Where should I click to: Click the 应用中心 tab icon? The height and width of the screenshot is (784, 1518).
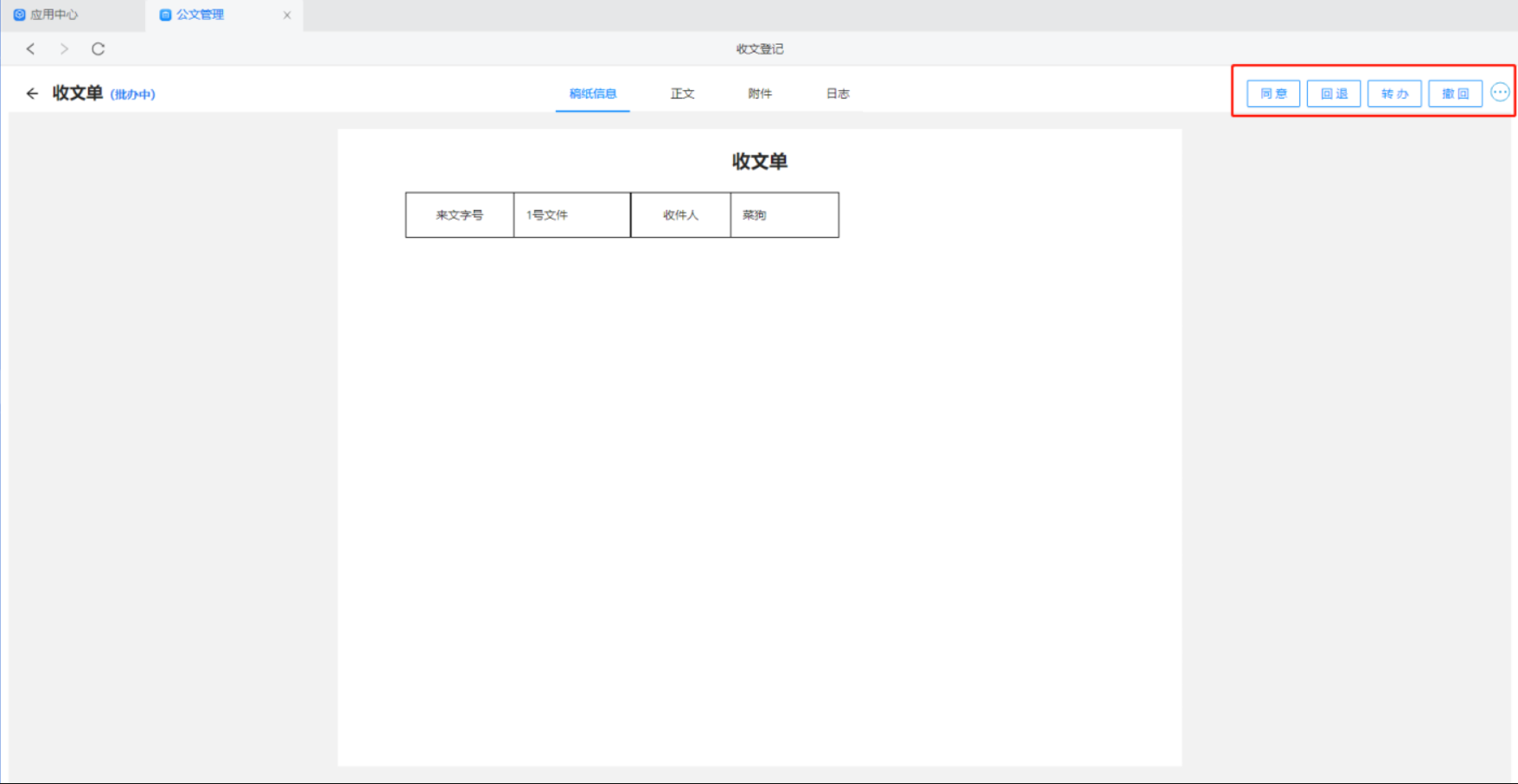tap(19, 15)
